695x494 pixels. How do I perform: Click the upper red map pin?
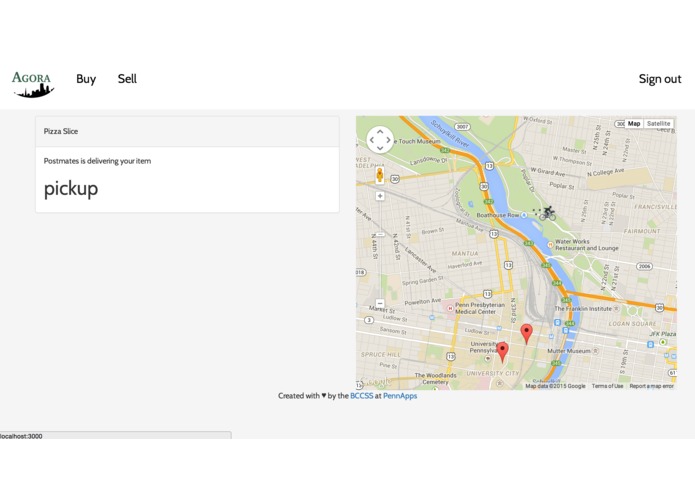(x=526, y=334)
